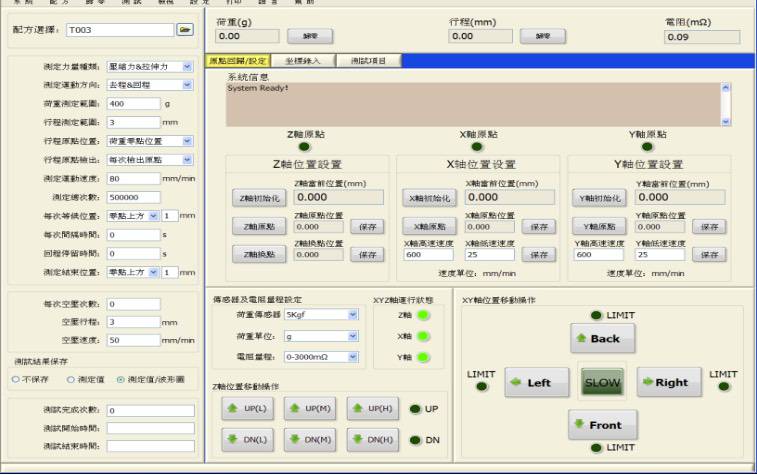Click the Y軸原點 button
Viewport: 757px width, 475px height.
point(600,226)
